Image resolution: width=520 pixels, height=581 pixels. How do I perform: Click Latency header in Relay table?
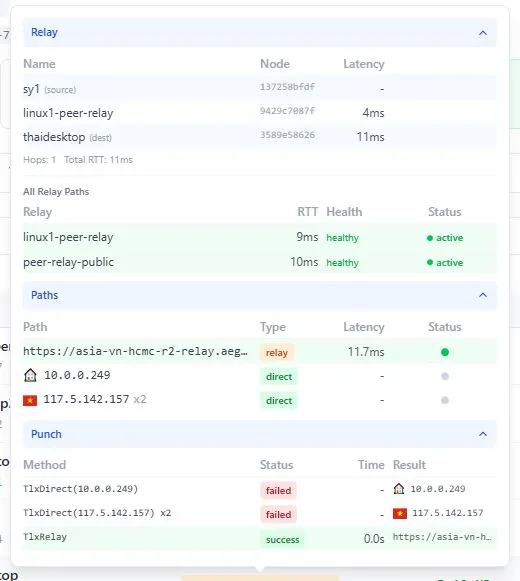coord(364,64)
